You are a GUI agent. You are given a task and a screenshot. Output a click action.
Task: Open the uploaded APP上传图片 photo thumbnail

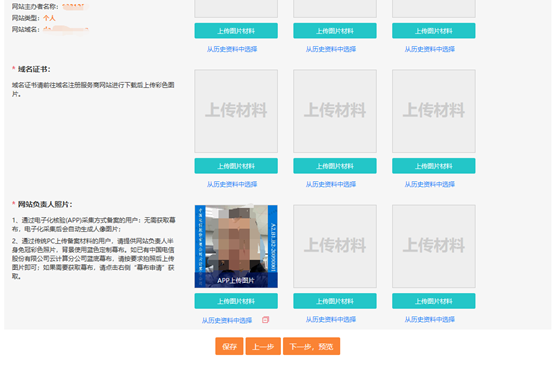click(x=236, y=247)
